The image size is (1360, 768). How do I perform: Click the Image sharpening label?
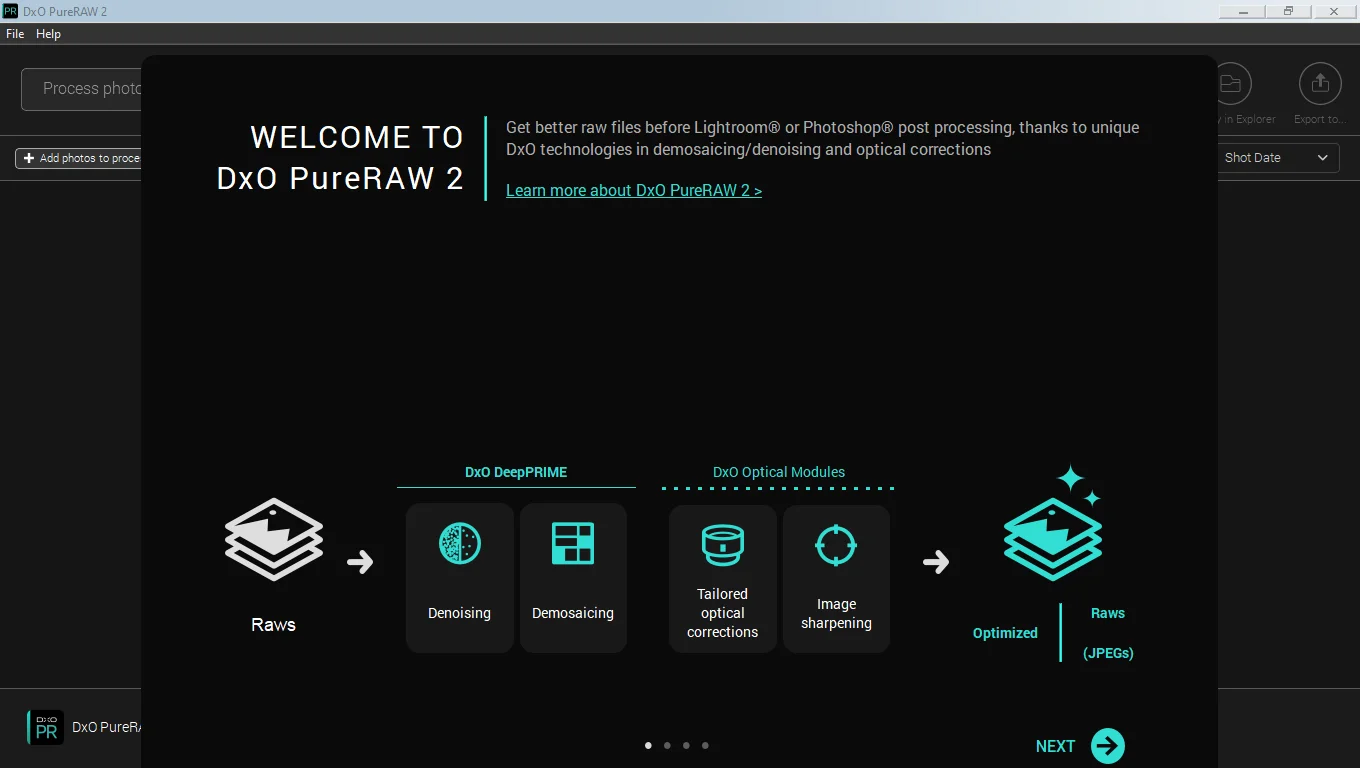click(x=836, y=613)
